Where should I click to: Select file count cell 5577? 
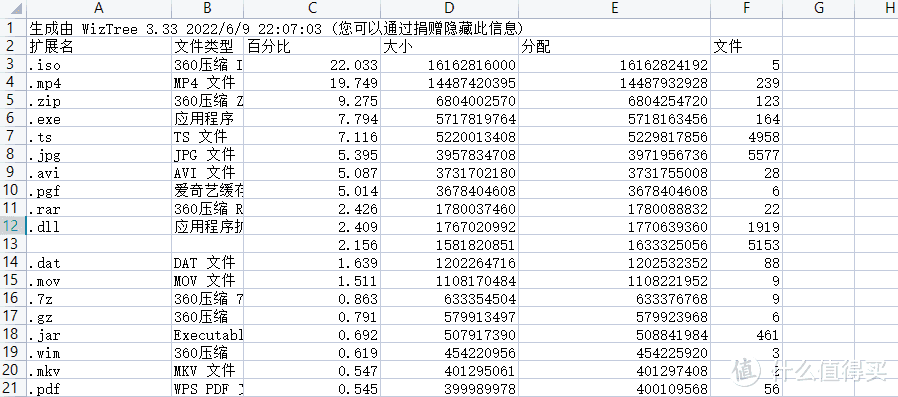(746, 155)
